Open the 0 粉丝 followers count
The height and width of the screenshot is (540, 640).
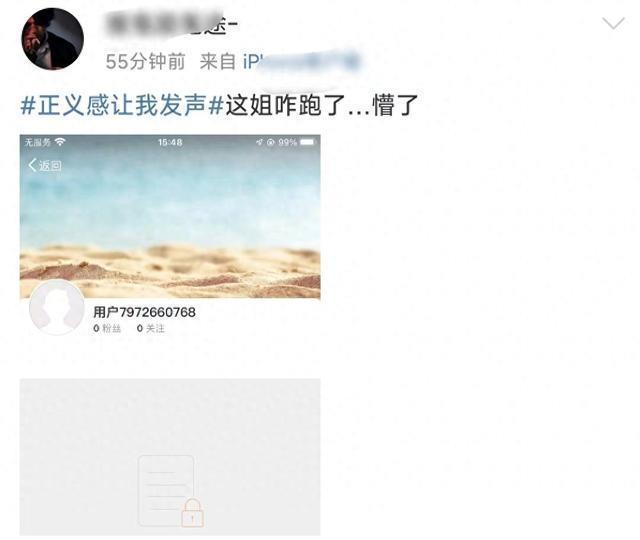(x=107, y=328)
